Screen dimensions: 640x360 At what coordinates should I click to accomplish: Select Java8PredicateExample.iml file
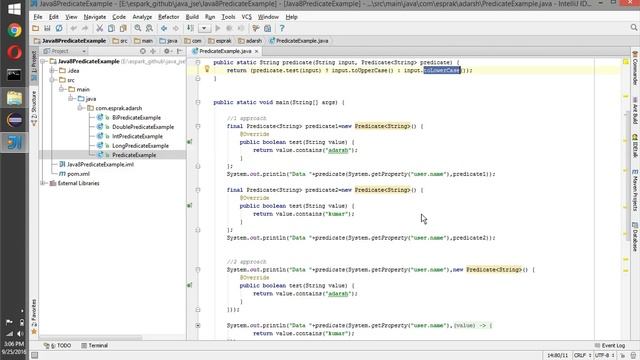(x=100, y=164)
